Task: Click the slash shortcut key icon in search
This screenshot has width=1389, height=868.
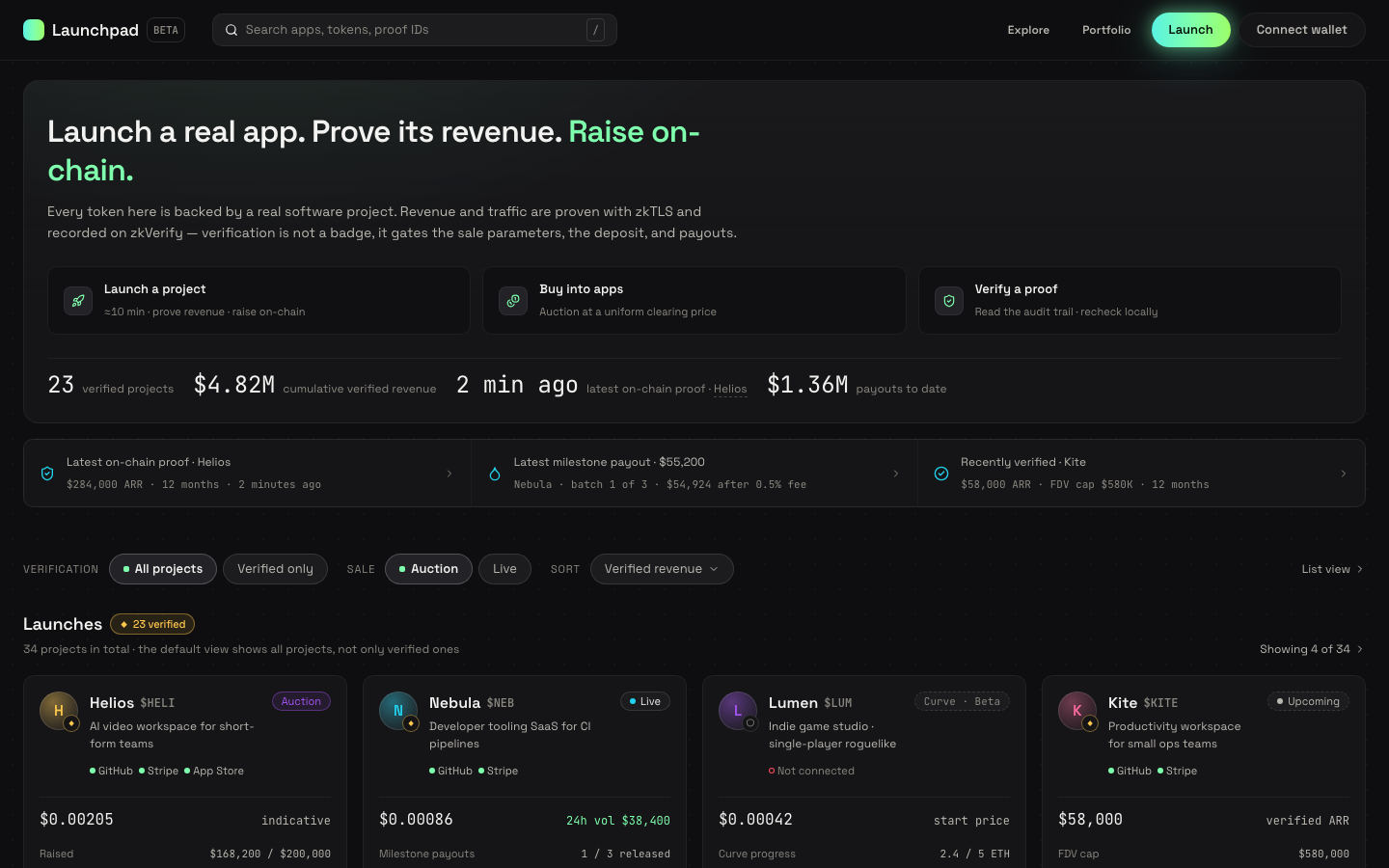Action: coord(596,30)
